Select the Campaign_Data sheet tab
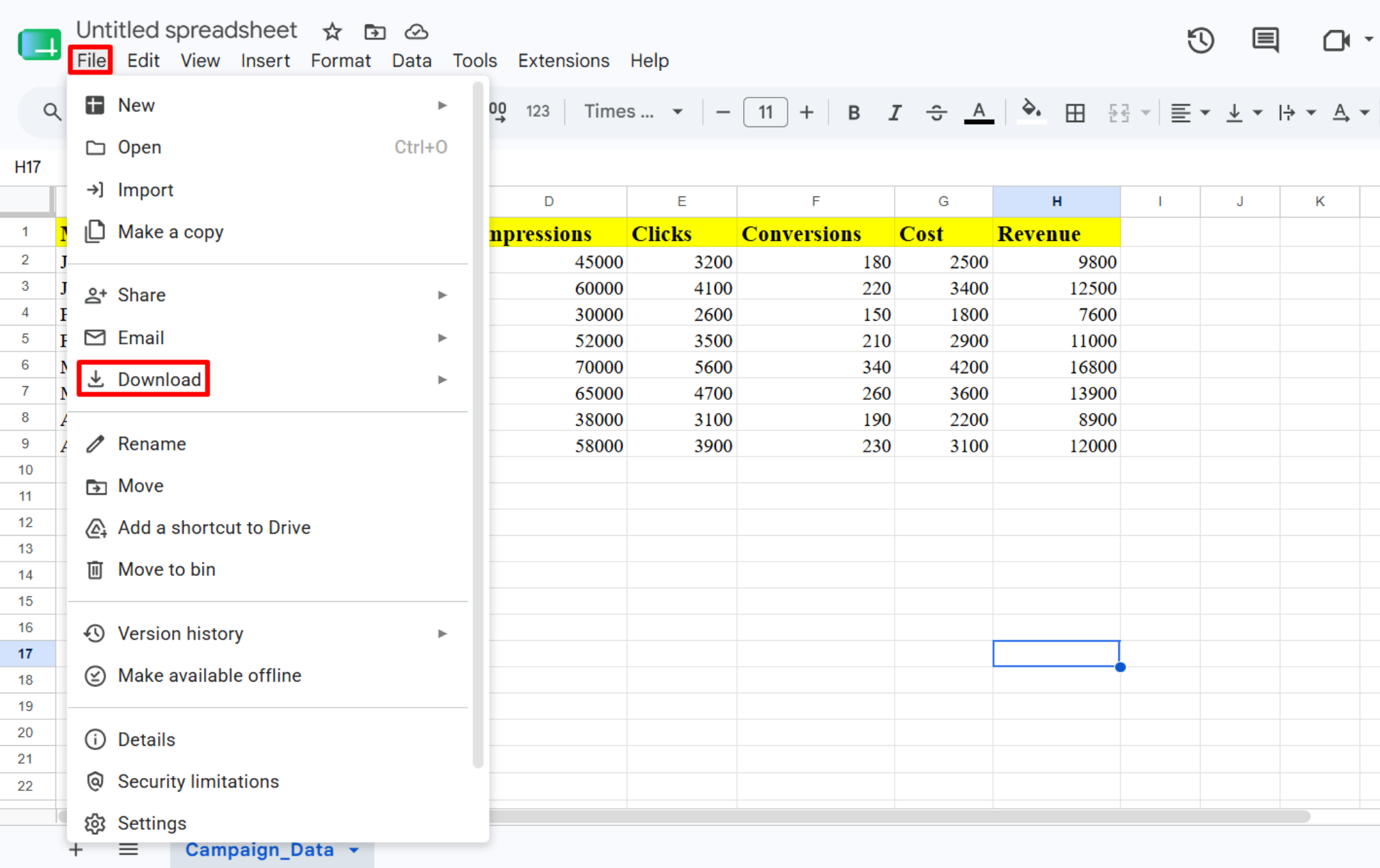Screen dimensions: 1380x868 tap(260, 850)
